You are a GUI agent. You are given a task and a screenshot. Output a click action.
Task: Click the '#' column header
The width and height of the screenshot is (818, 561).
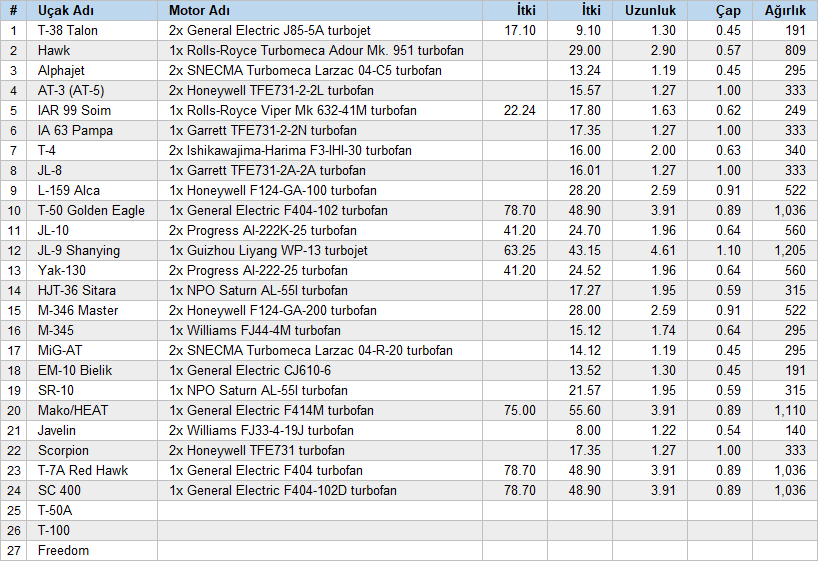[x=14, y=10]
